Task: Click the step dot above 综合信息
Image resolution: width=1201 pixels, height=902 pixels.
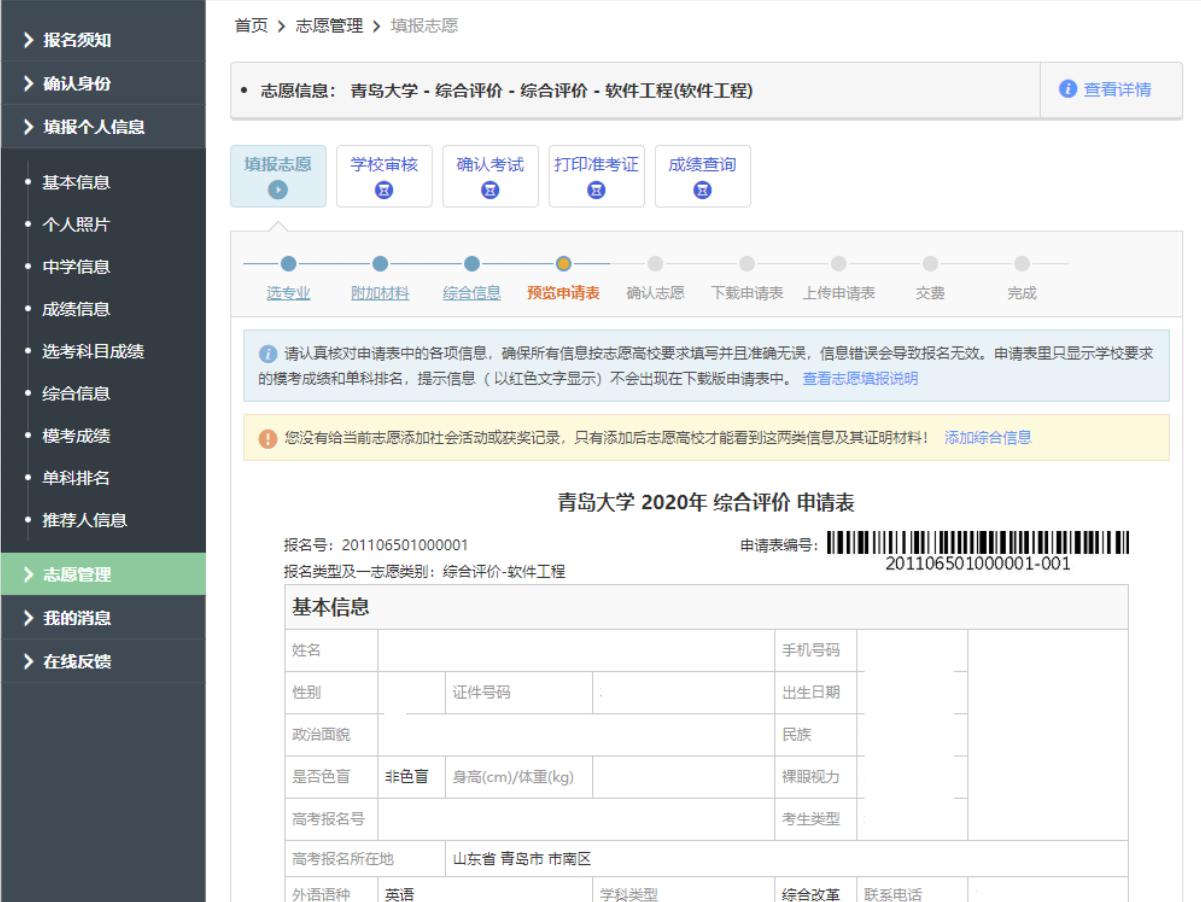Action: coord(472,264)
